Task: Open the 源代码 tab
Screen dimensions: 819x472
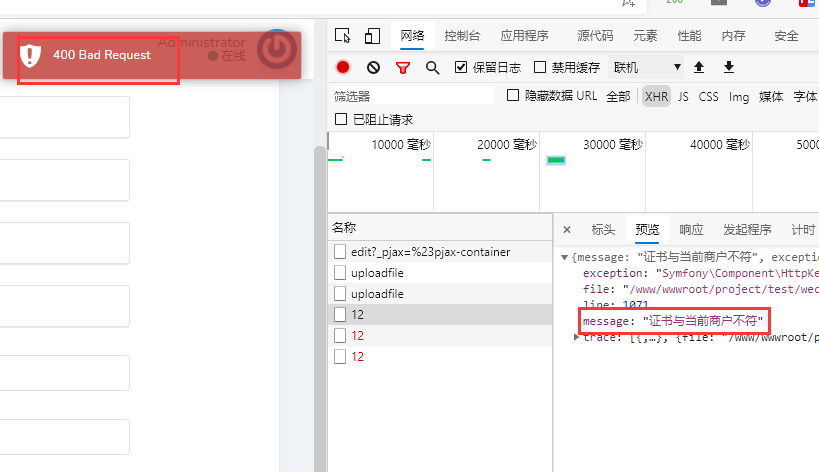Action: (x=595, y=36)
